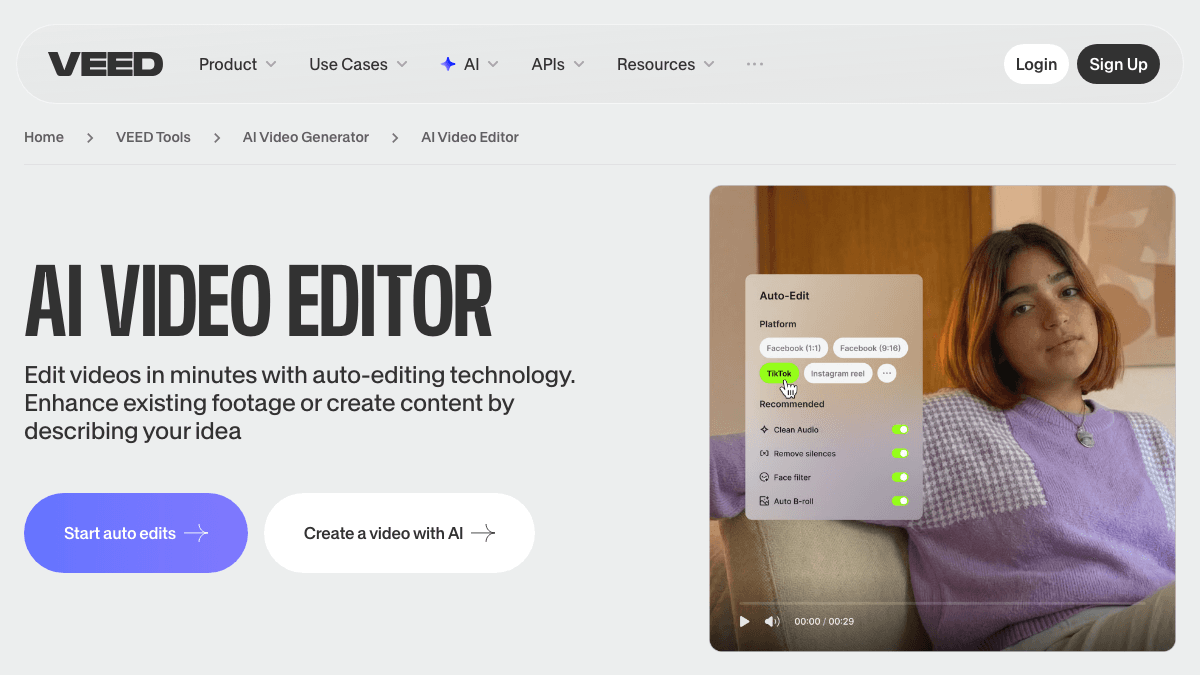Viewport: 1200px width, 675px height.
Task: Click the Remove silences icon
Action: (765, 453)
